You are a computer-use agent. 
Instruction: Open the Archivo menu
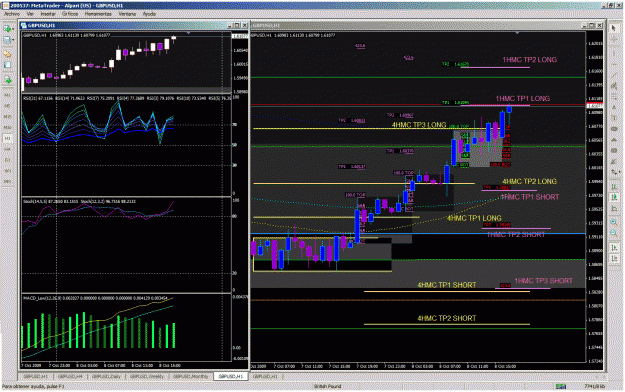(x=12, y=14)
